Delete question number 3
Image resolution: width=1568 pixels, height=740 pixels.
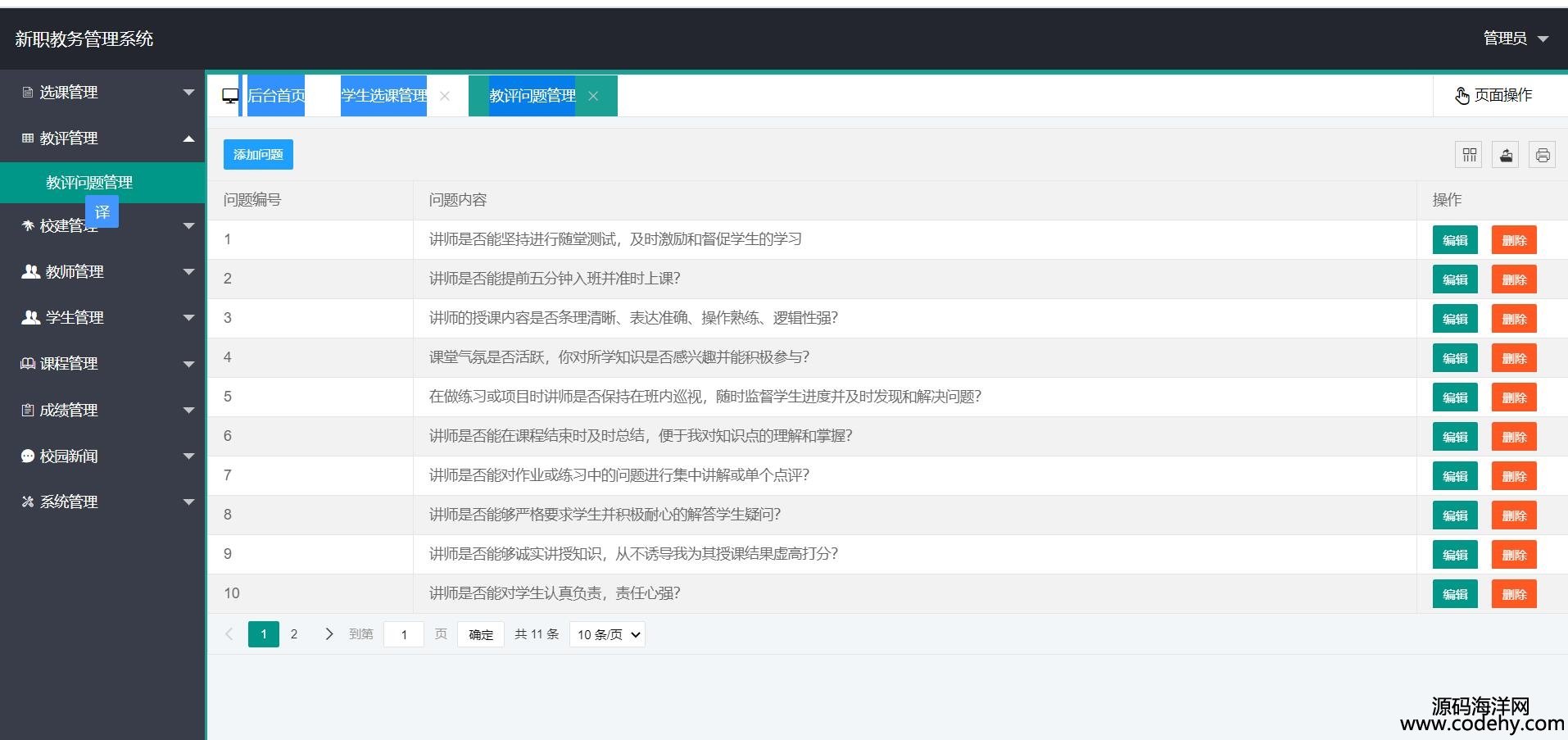tap(1514, 319)
